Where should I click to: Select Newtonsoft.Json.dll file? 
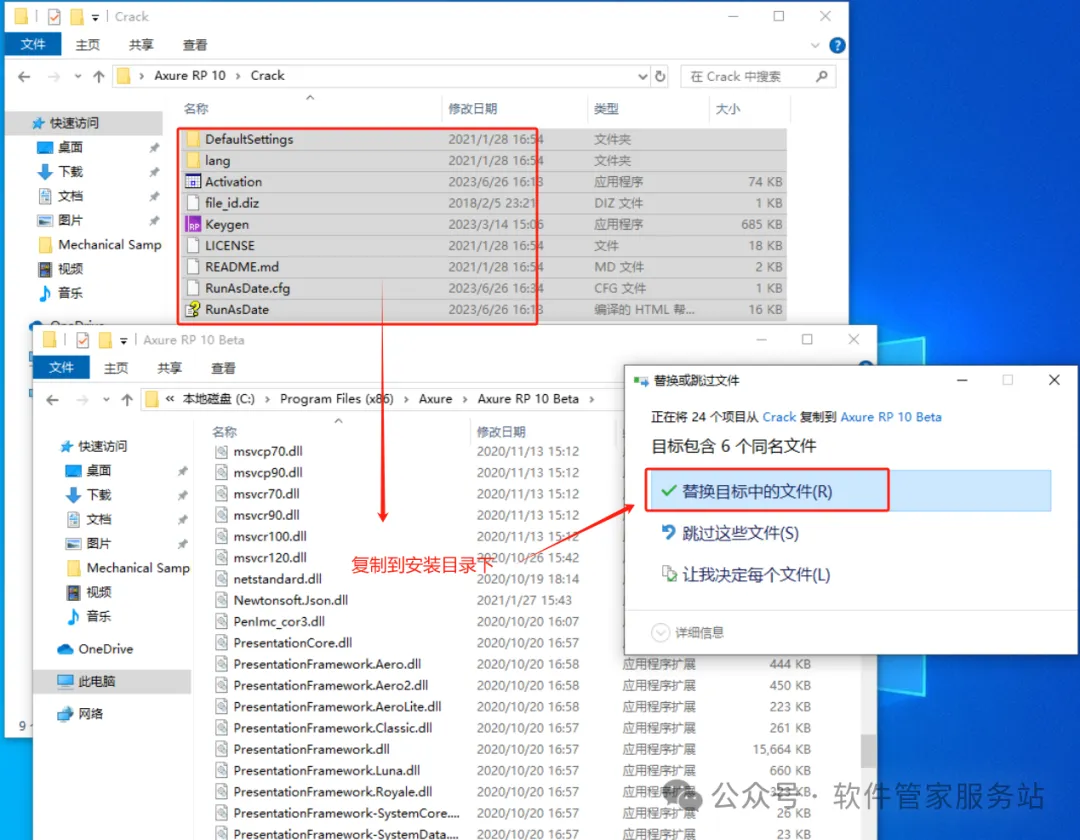click(291, 600)
